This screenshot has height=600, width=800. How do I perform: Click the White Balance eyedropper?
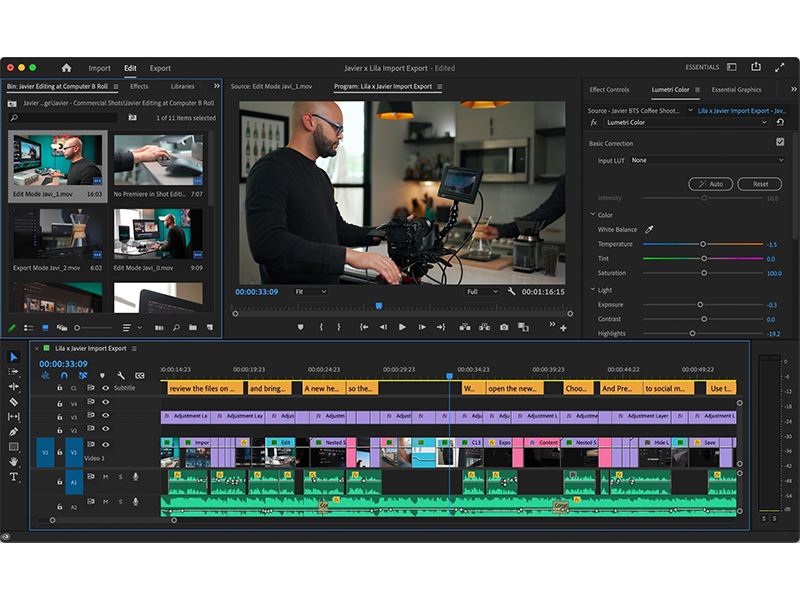(648, 230)
